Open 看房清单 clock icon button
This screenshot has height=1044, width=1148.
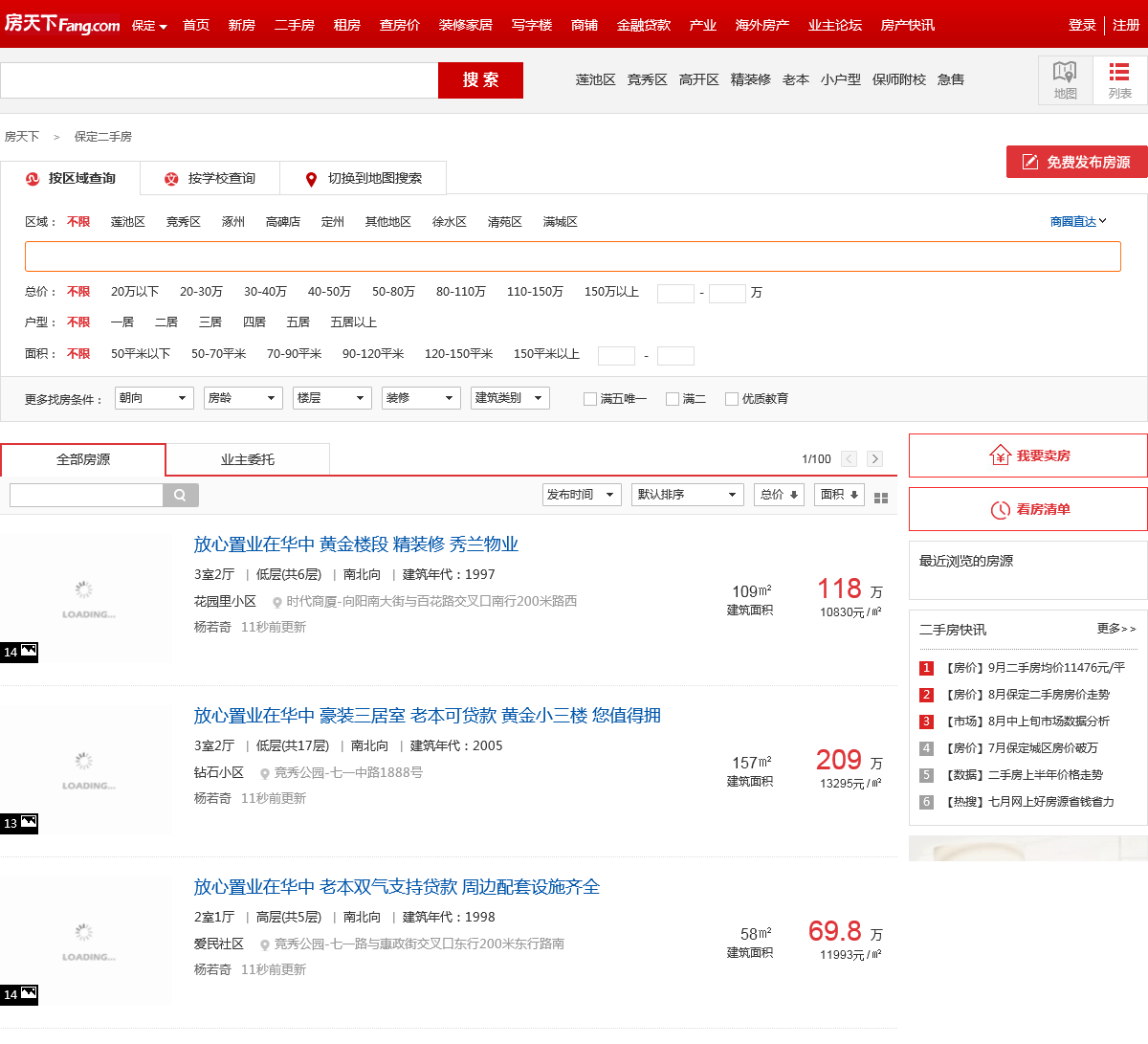tap(1028, 509)
